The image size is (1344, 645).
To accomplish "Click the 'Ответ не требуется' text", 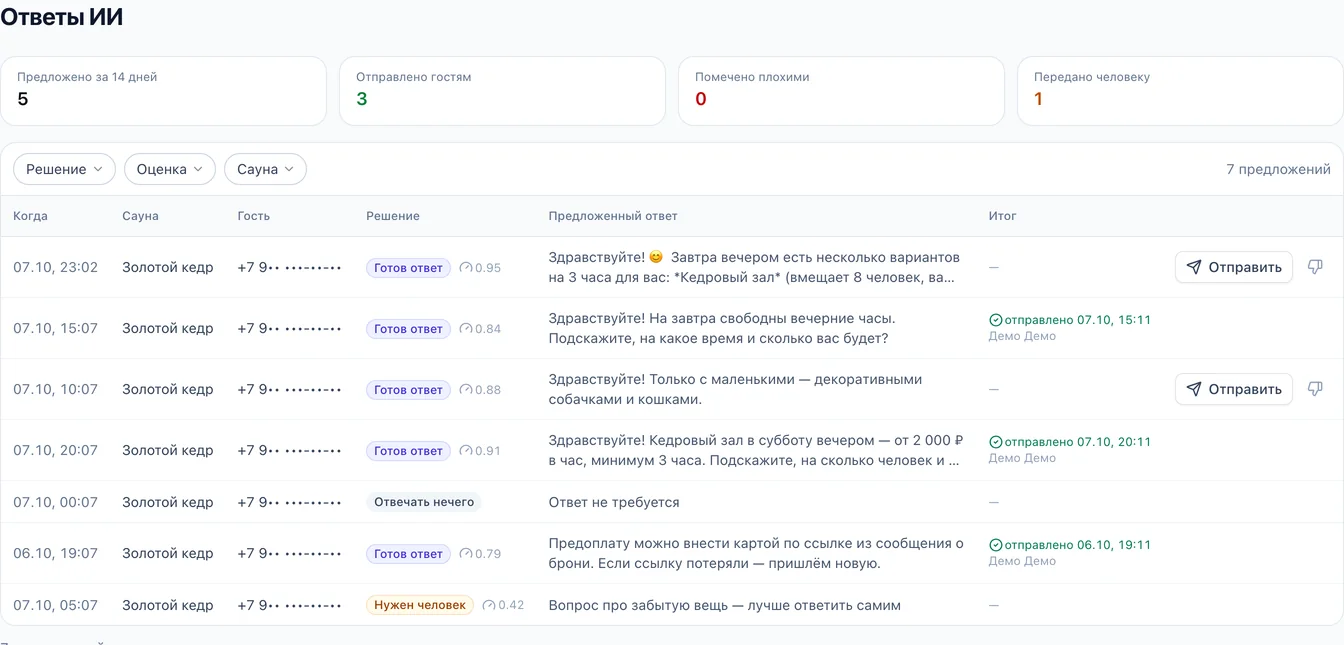I will coord(614,502).
